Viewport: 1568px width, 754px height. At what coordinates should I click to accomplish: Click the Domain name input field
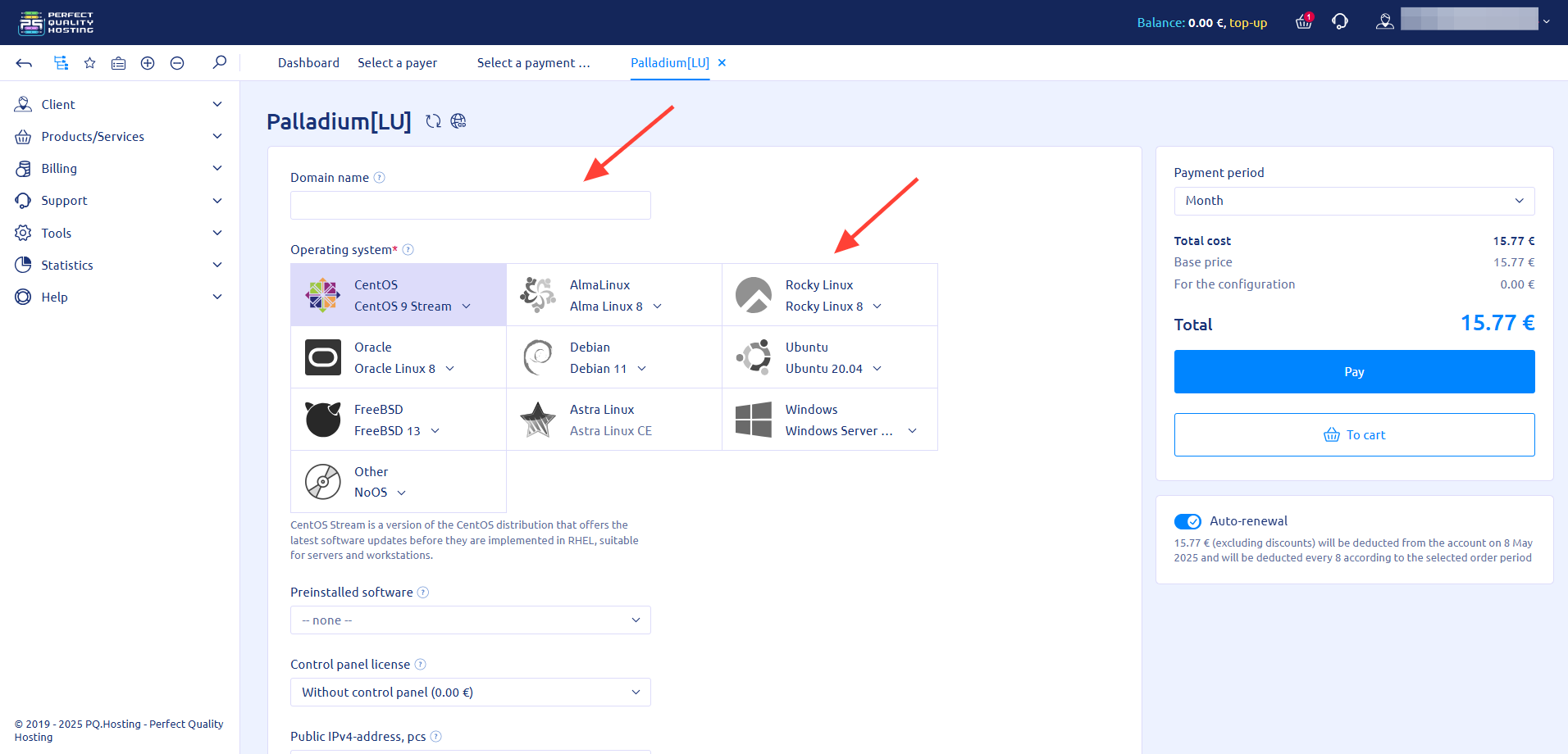471,205
